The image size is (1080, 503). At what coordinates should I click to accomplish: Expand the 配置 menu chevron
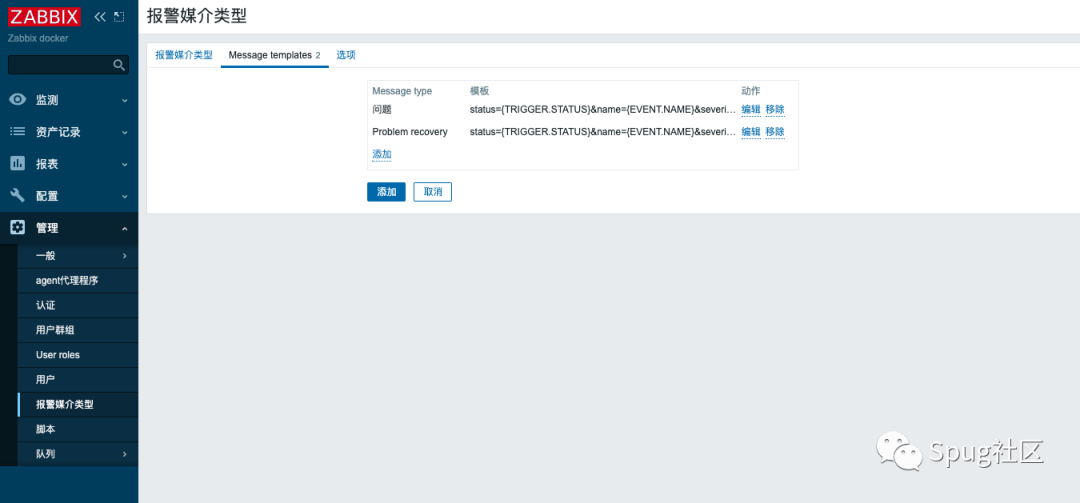pyautogui.click(x=124, y=196)
